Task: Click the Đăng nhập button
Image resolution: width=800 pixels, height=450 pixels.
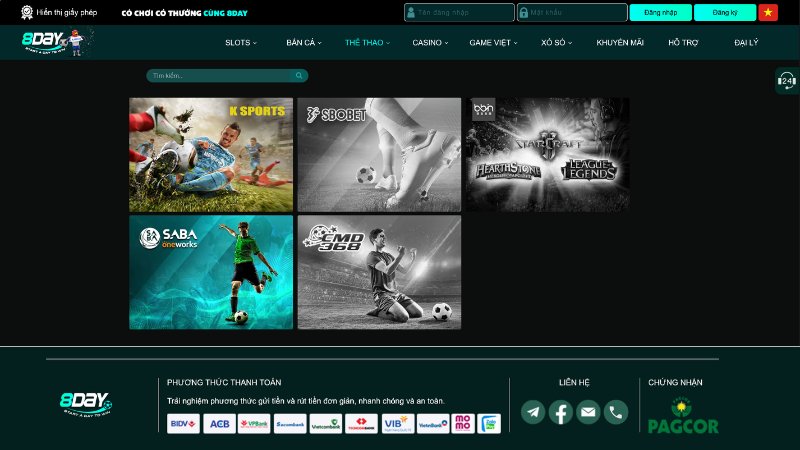Action: coord(661,12)
